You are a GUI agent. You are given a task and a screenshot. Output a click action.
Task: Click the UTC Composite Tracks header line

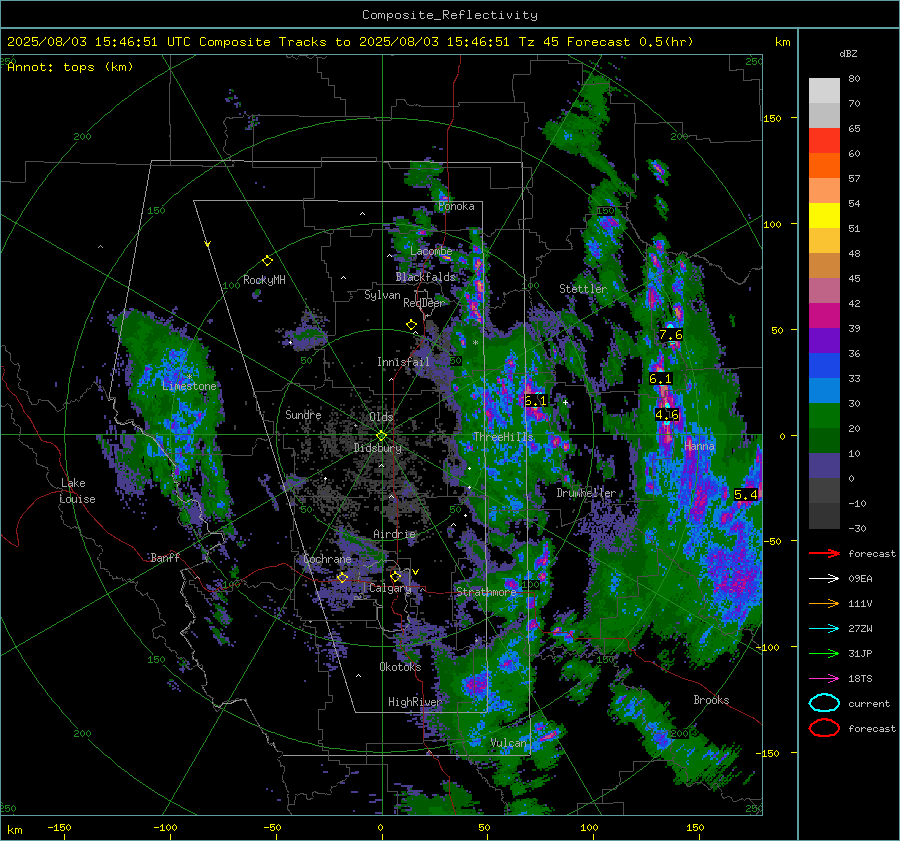350,42
